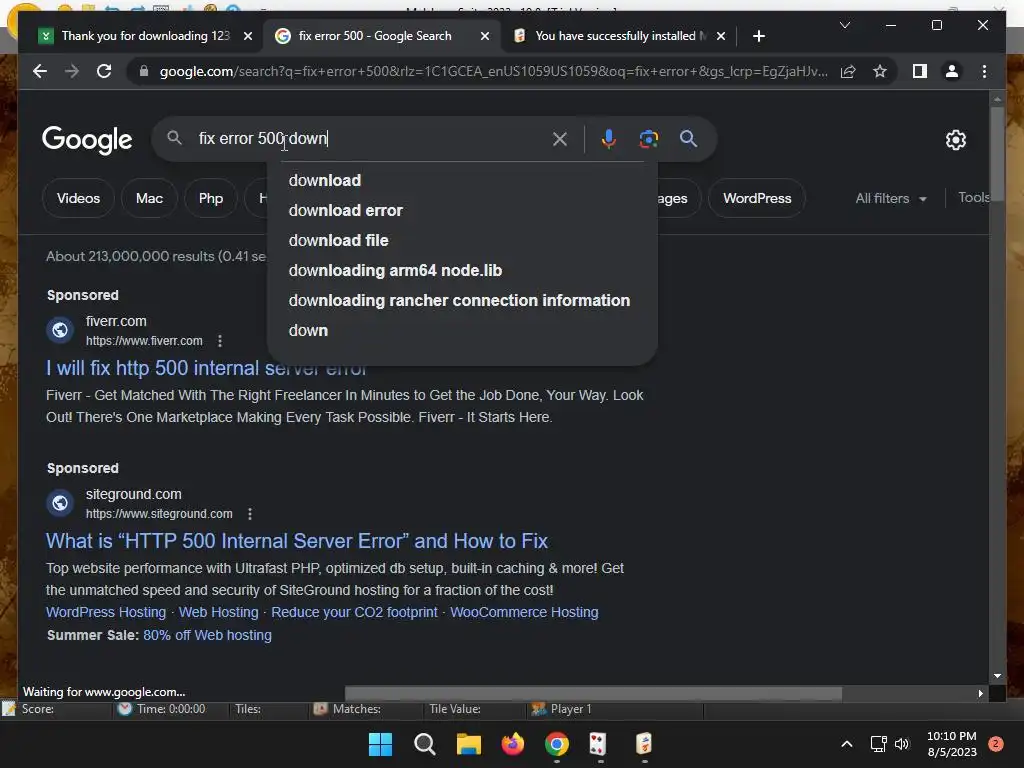Open 'Reduce your CO2 footprint' sitelink

click(x=354, y=613)
